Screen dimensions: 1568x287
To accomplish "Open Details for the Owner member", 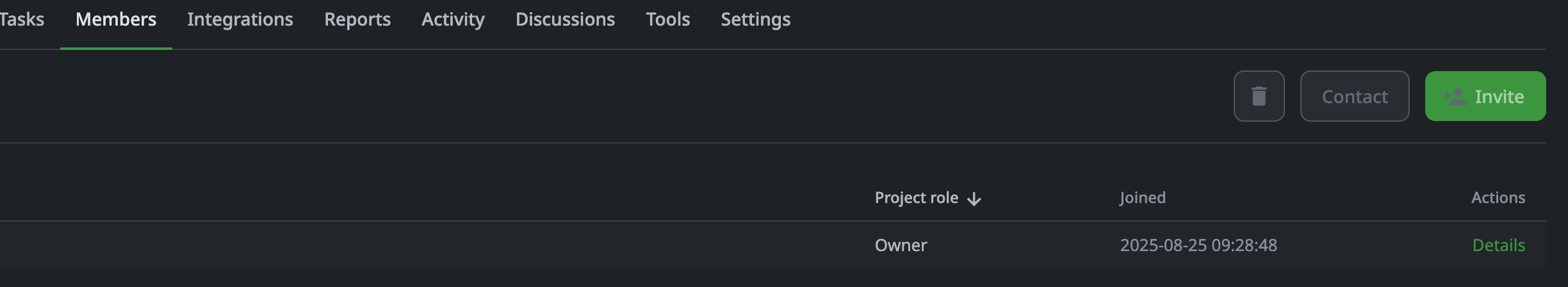I will coord(1499,245).
